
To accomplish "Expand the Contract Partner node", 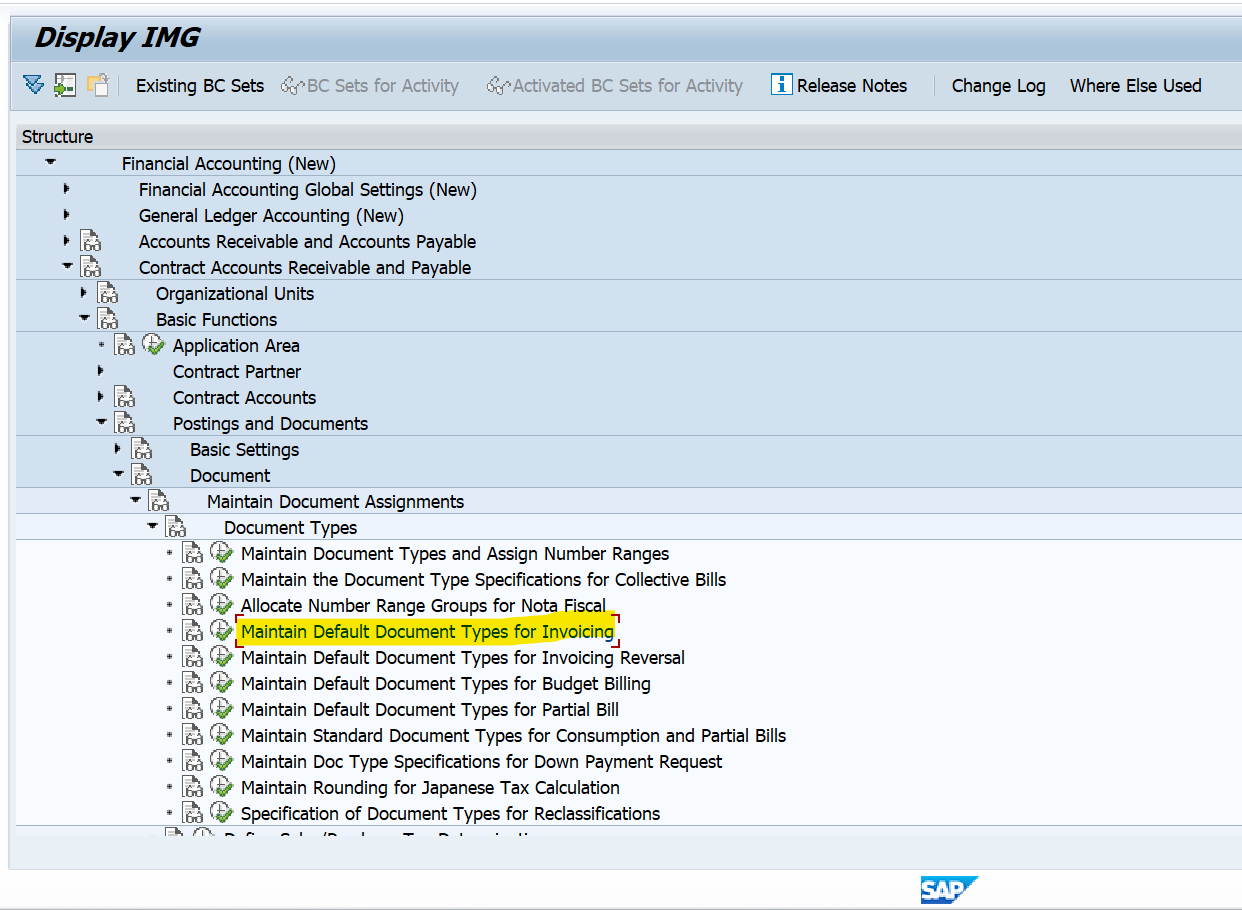I will (100, 371).
